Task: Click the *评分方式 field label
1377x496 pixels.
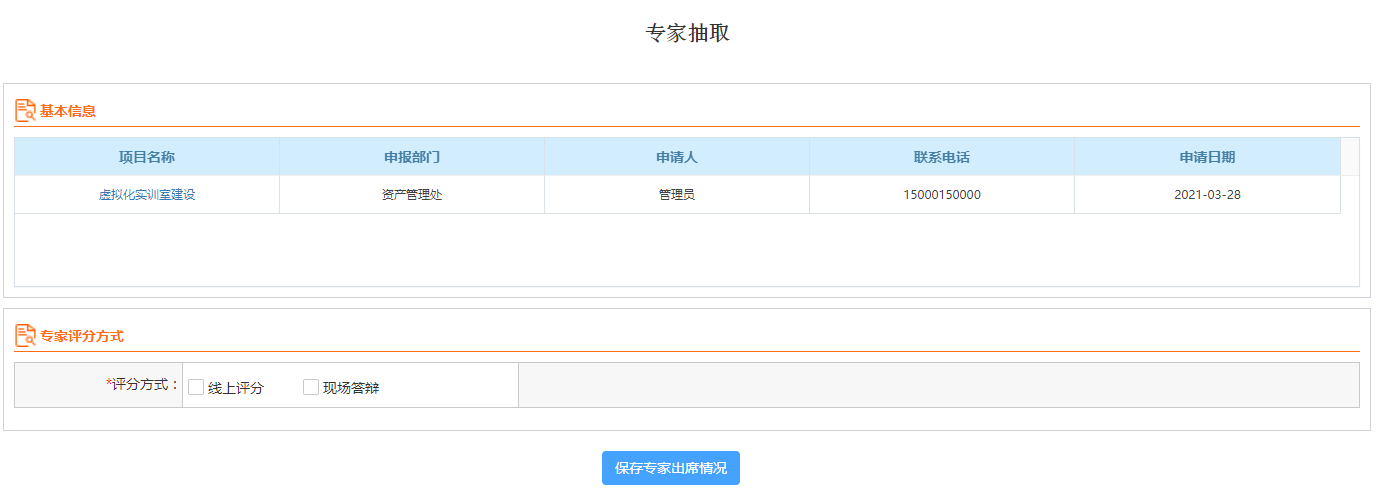Action: pos(142,384)
